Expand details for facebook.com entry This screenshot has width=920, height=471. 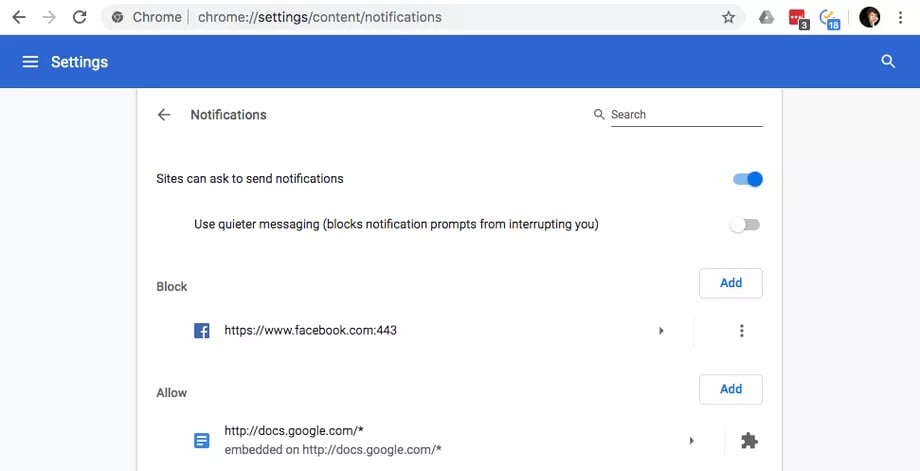tap(661, 331)
